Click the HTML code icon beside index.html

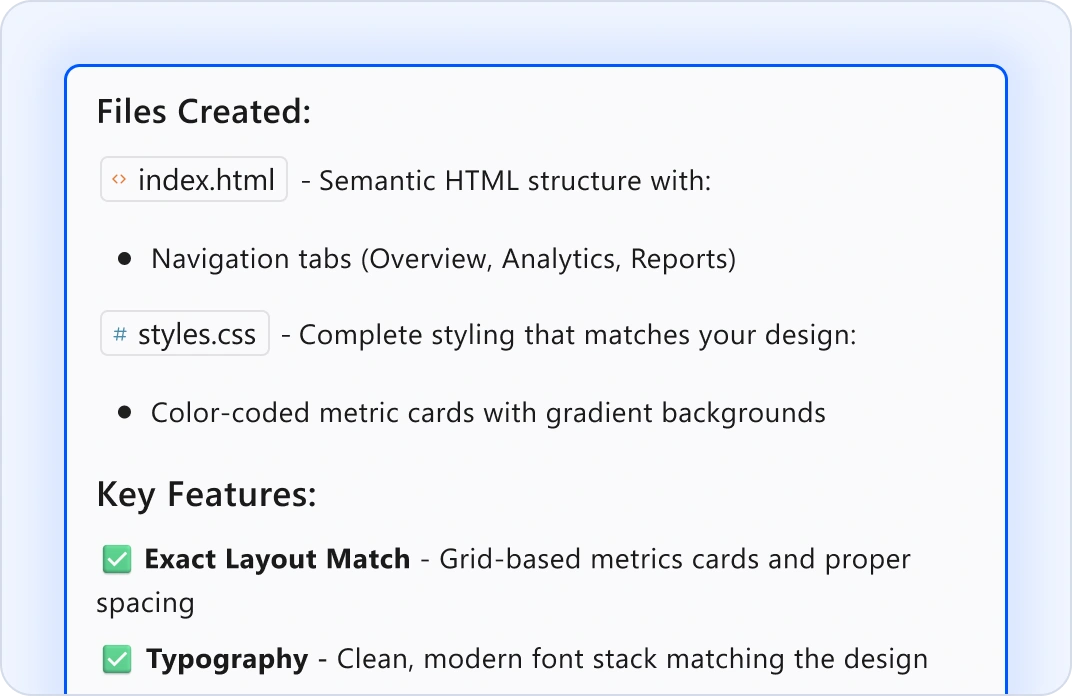coord(119,180)
